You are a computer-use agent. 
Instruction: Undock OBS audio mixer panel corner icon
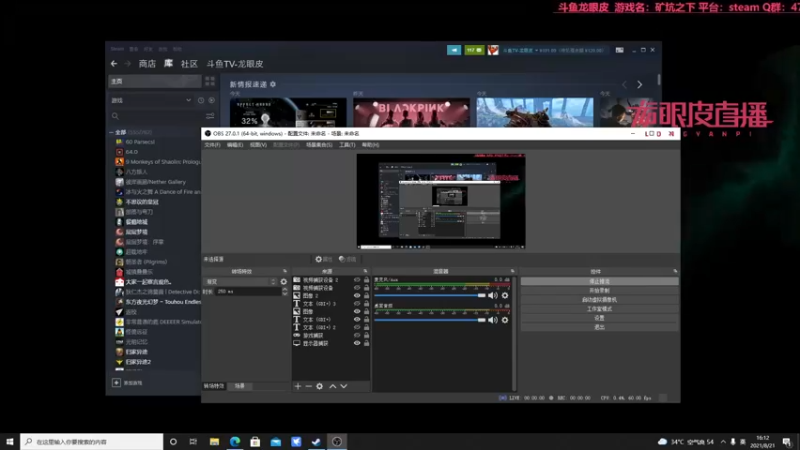click(513, 271)
